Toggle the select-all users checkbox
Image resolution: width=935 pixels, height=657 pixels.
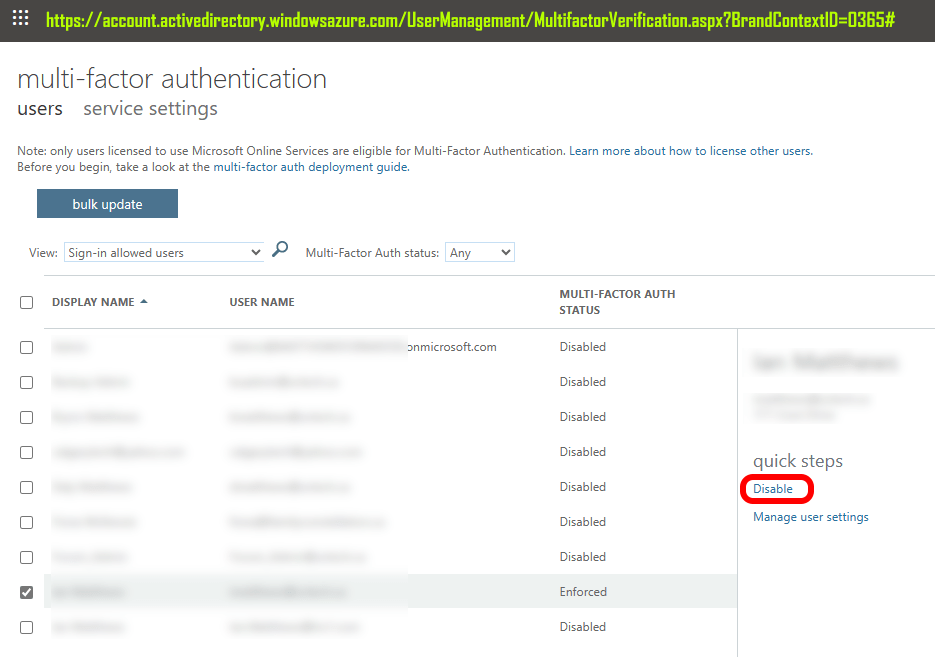pyautogui.click(x=27, y=302)
